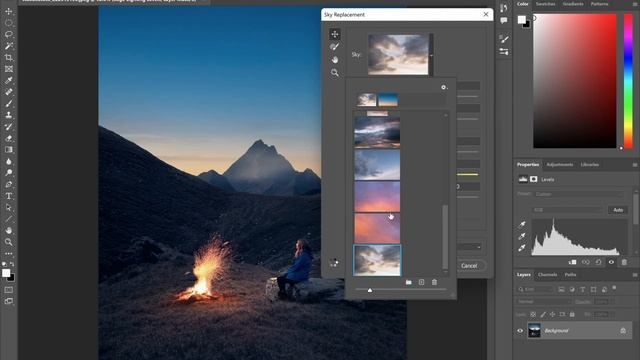The width and height of the screenshot is (640, 360).
Task: Click Sky Move tool in Sky Replacement dialog
Action: coord(335,34)
